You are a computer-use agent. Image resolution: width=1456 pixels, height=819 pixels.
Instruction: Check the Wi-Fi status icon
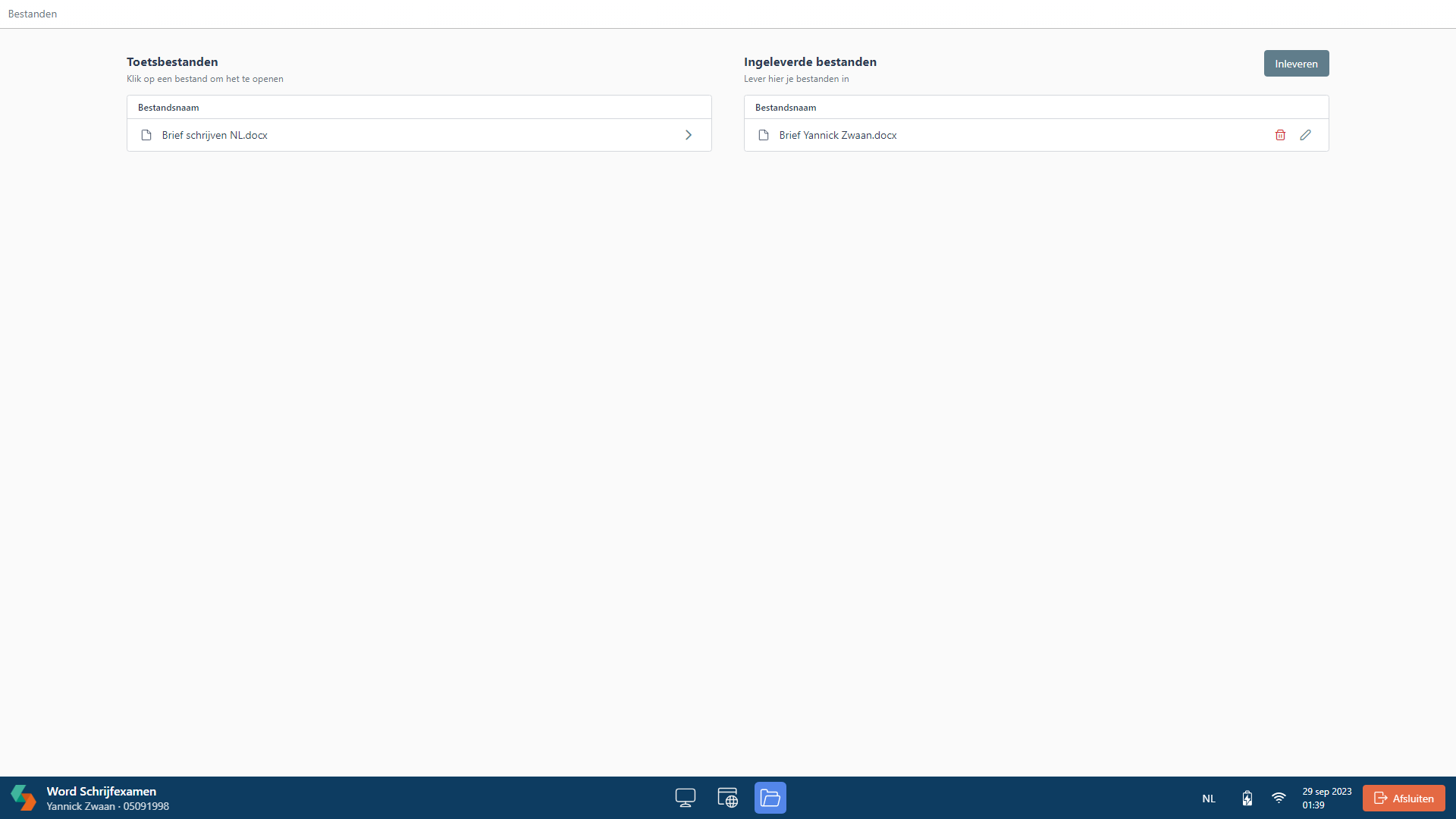click(x=1279, y=798)
